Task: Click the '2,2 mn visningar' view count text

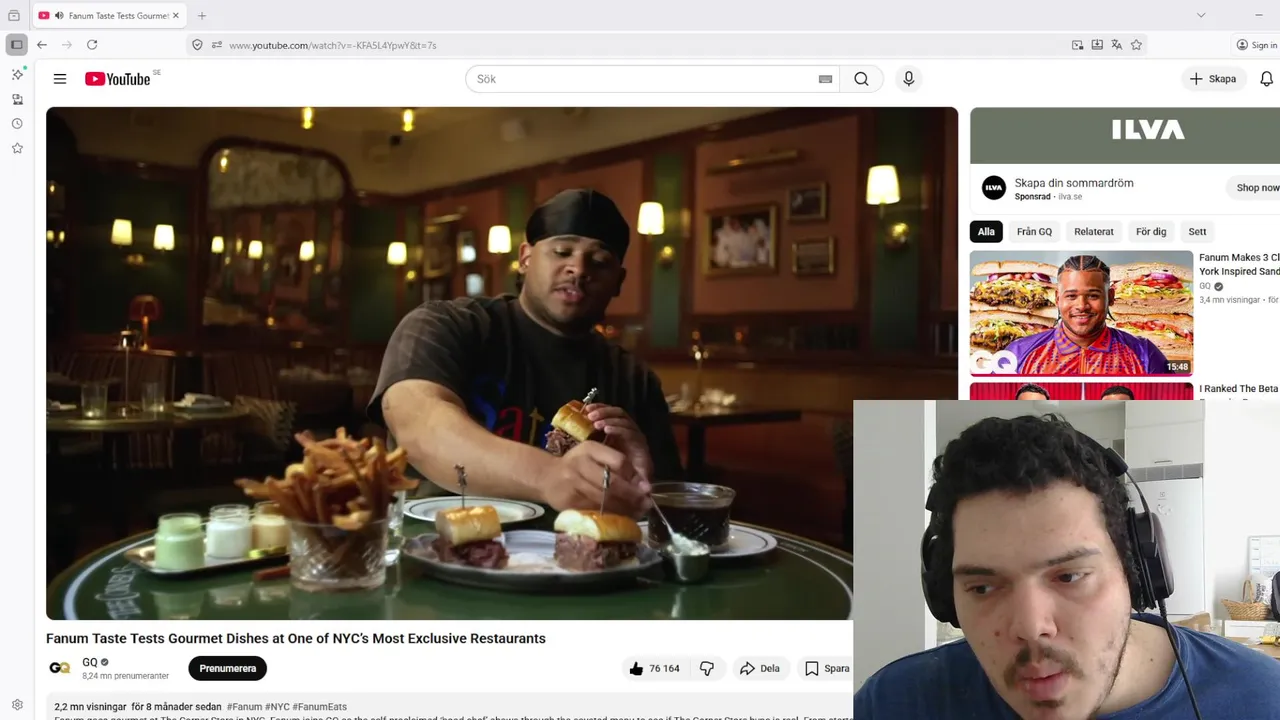Action: pos(90,707)
